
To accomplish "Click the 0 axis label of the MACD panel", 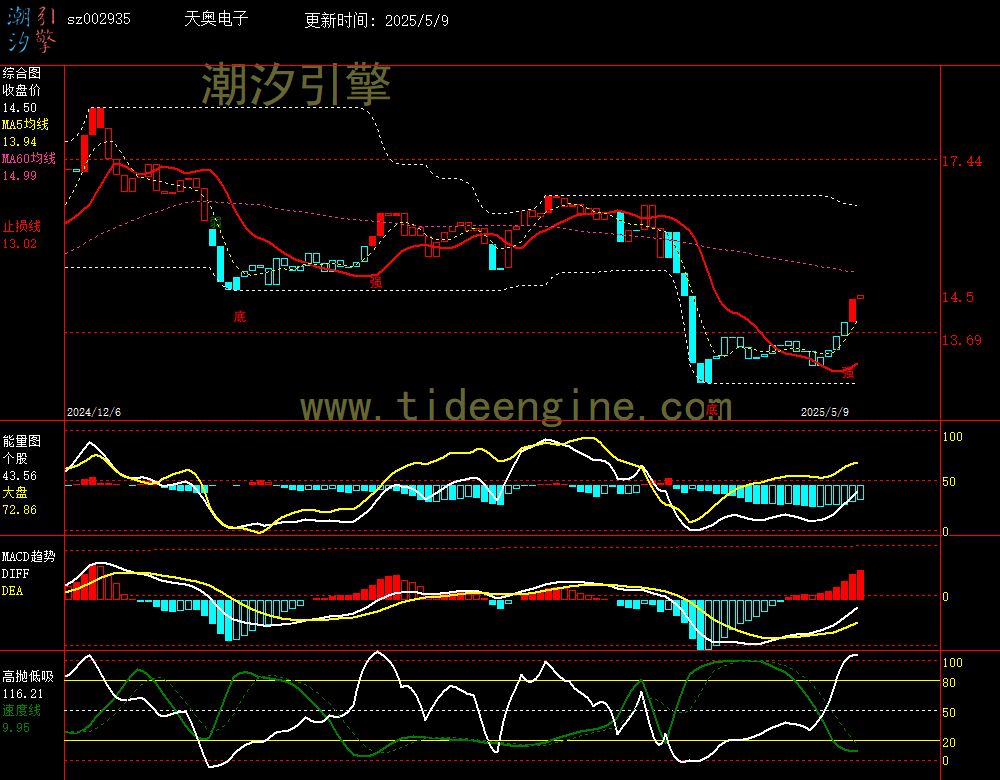I will [x=945, y=597].
